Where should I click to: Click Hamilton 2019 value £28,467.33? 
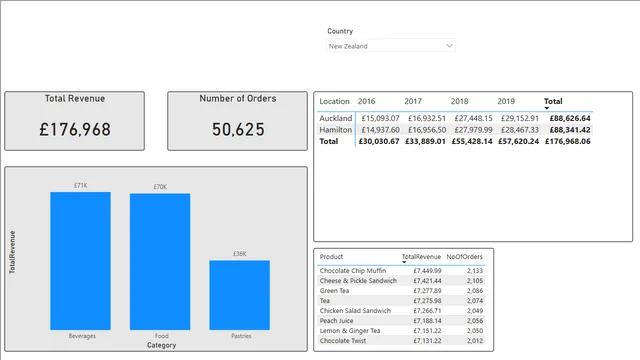520,130
